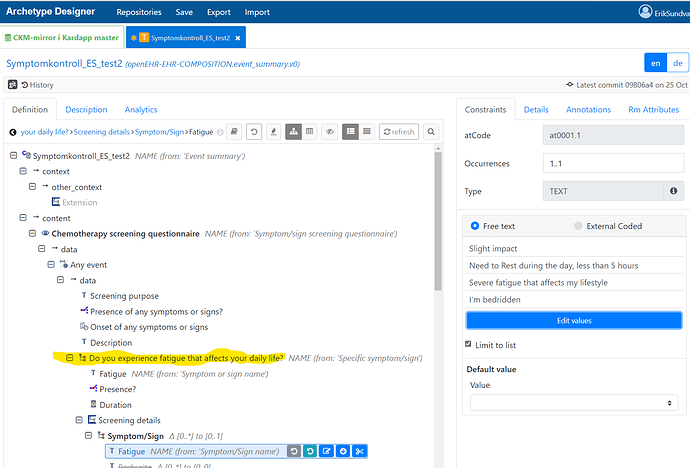The image size is (690, 468).
Task: Click the 'your daily life?' breadcrumb link
Action: click(44, 132)
